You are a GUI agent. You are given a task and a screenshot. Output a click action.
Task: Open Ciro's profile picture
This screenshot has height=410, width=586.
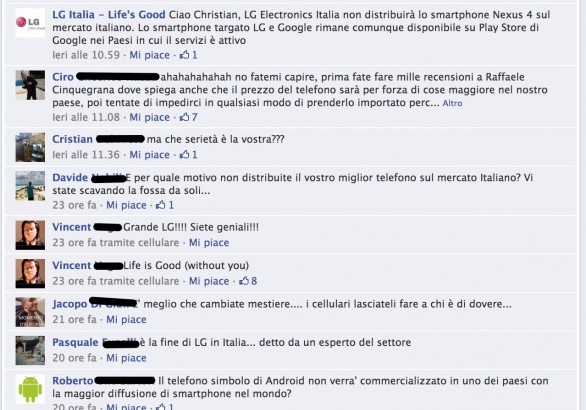[x=30, y=85]
